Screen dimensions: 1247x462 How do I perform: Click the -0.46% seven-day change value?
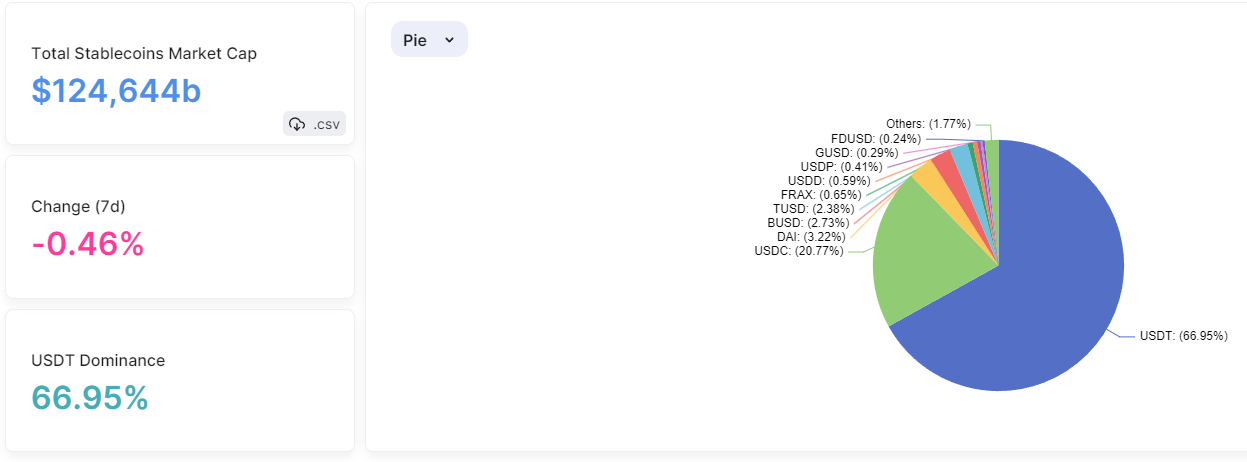point(88,243)
